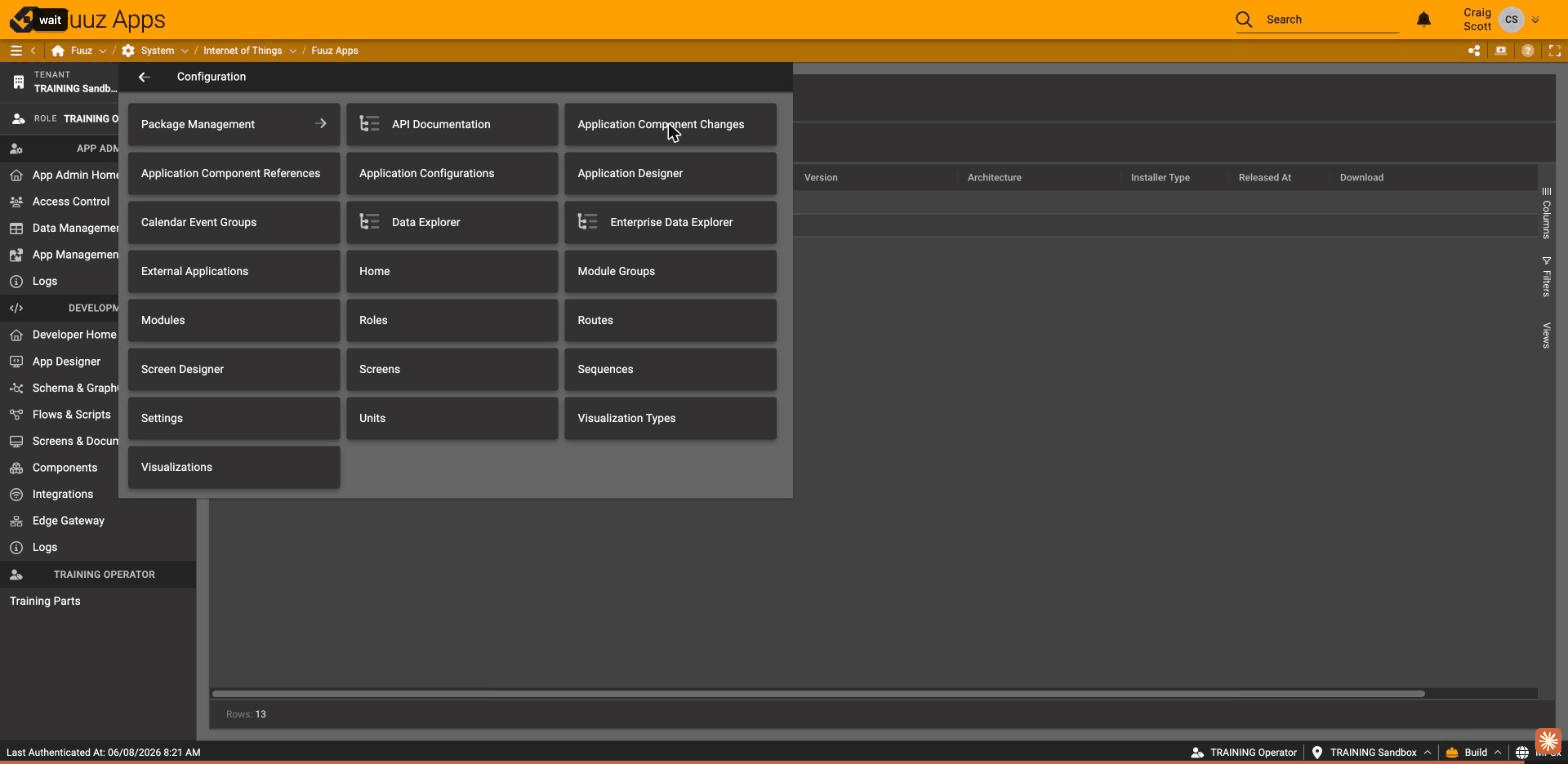This screenshot has width=1568, height=764.
Task: Click the horizontal scrollbar of the table
Action: (818, 693)
